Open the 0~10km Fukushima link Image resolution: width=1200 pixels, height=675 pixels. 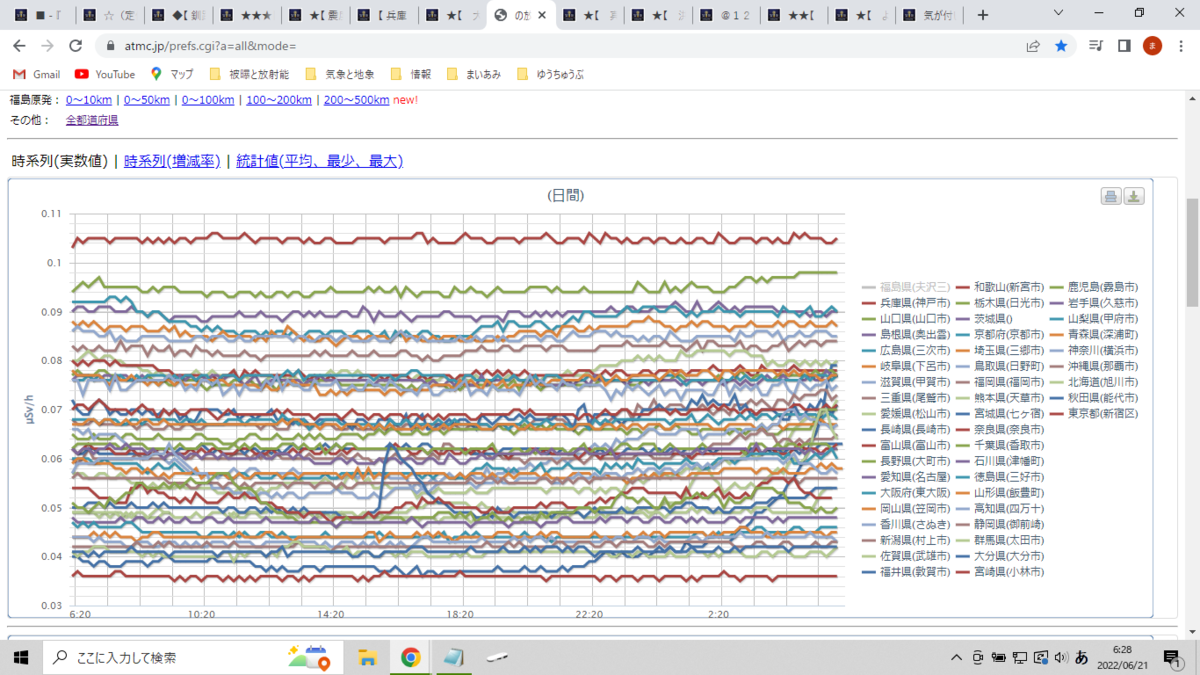[x=89, y=100]
